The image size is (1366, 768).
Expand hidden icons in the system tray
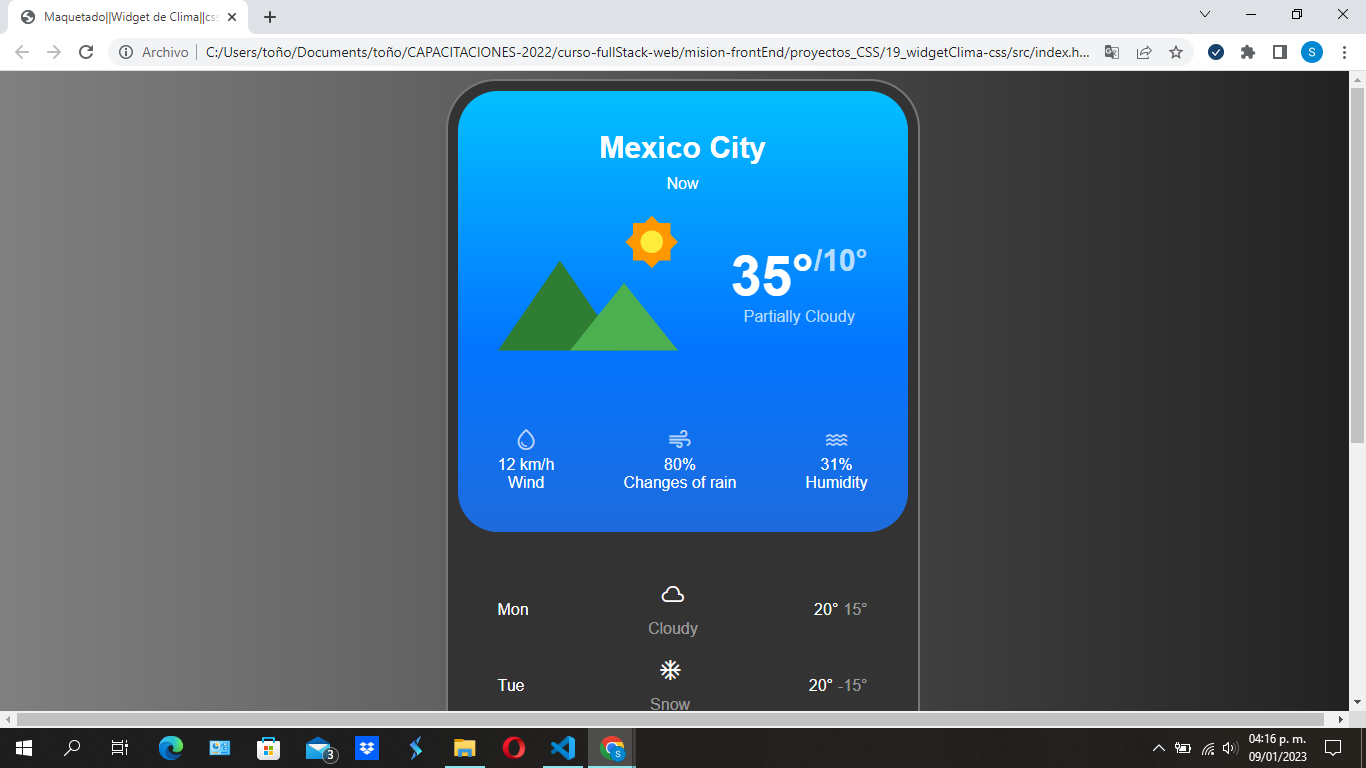pyautogui.click(x=1157, y=747)
